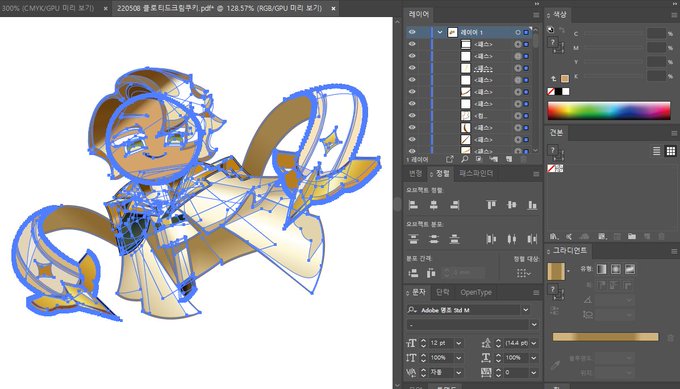The image size is (680, 389).
Task: Click the new color group folder icon
Action: point(632,236)
